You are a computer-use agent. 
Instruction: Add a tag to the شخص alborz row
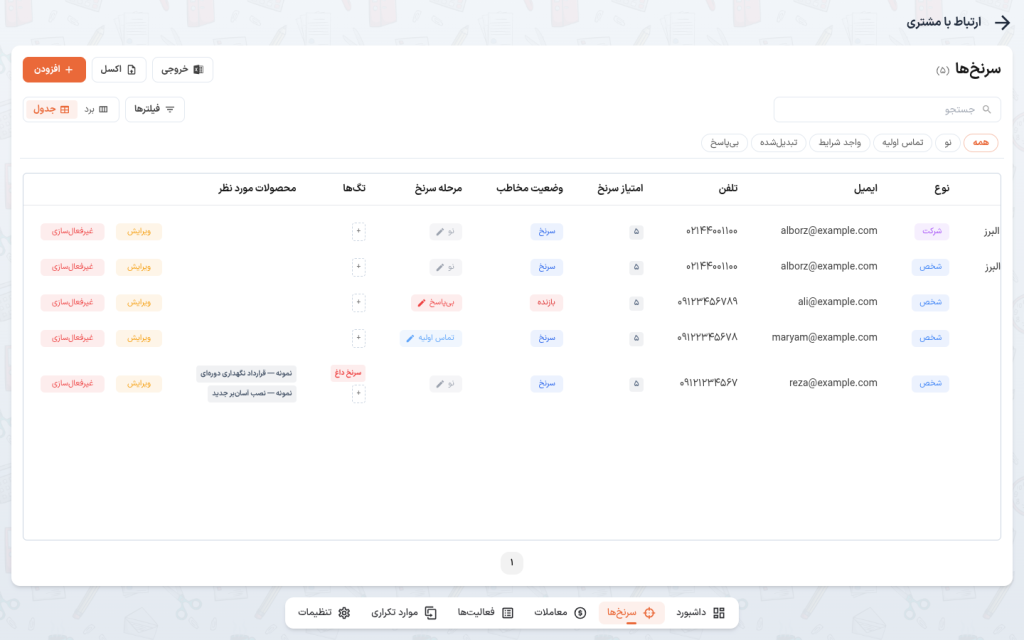[359, 267]
